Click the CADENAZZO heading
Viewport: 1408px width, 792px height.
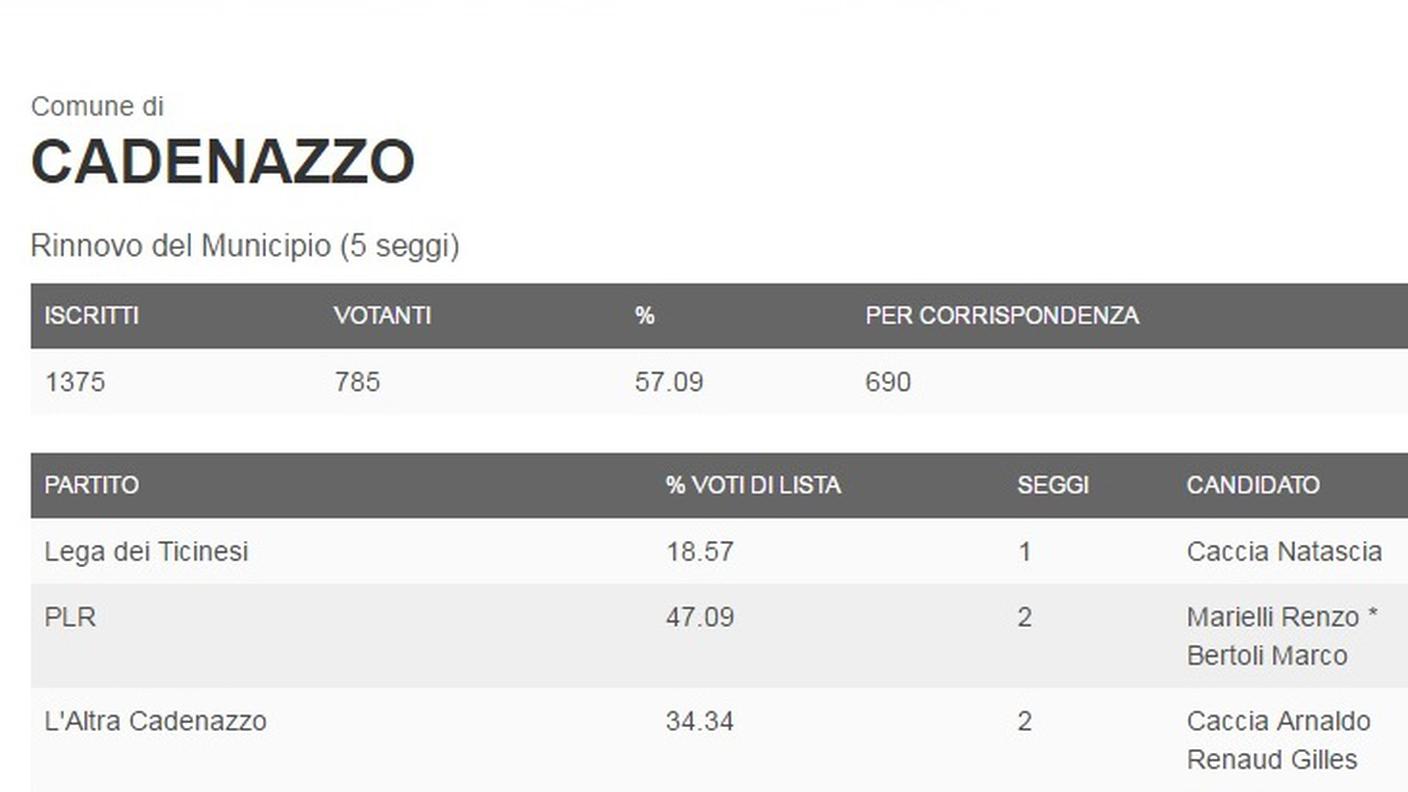tap(222, 162)
